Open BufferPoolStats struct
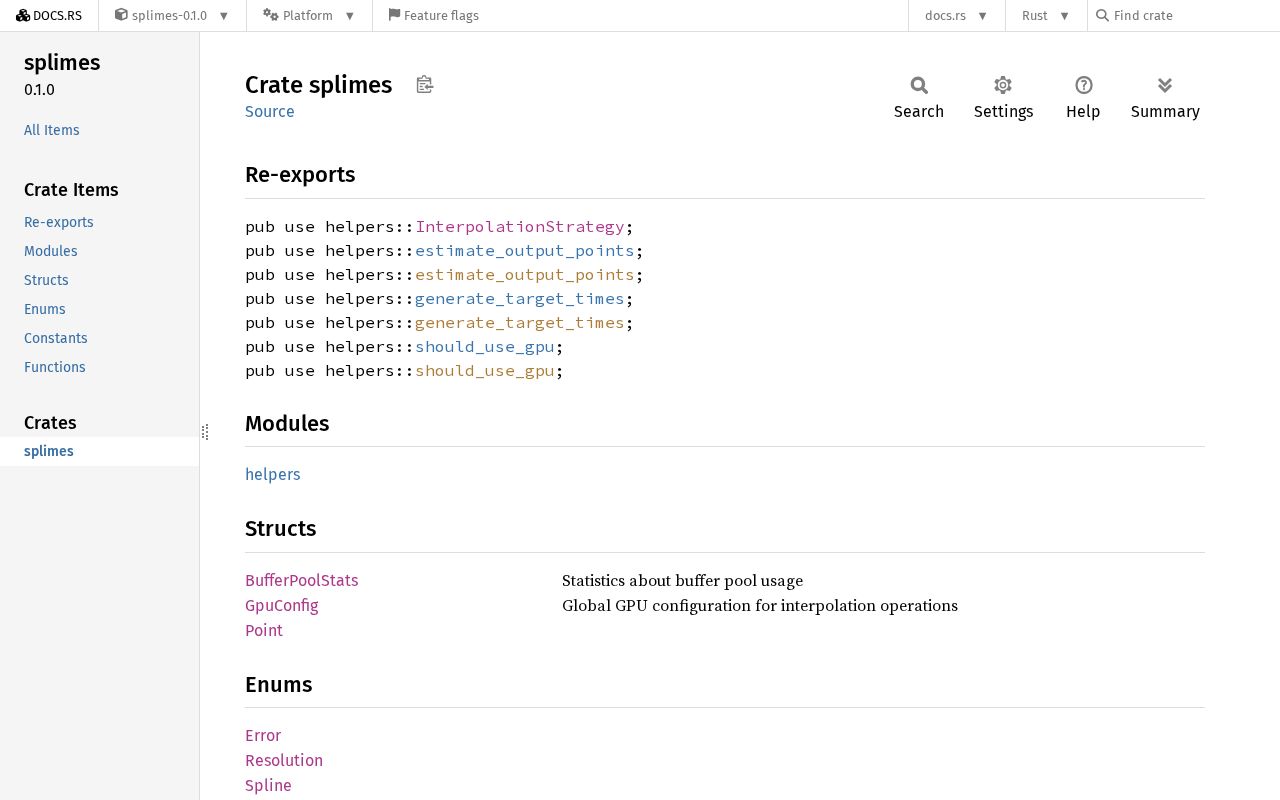This screenshot has width=1280, height=800. click(302, 580)
